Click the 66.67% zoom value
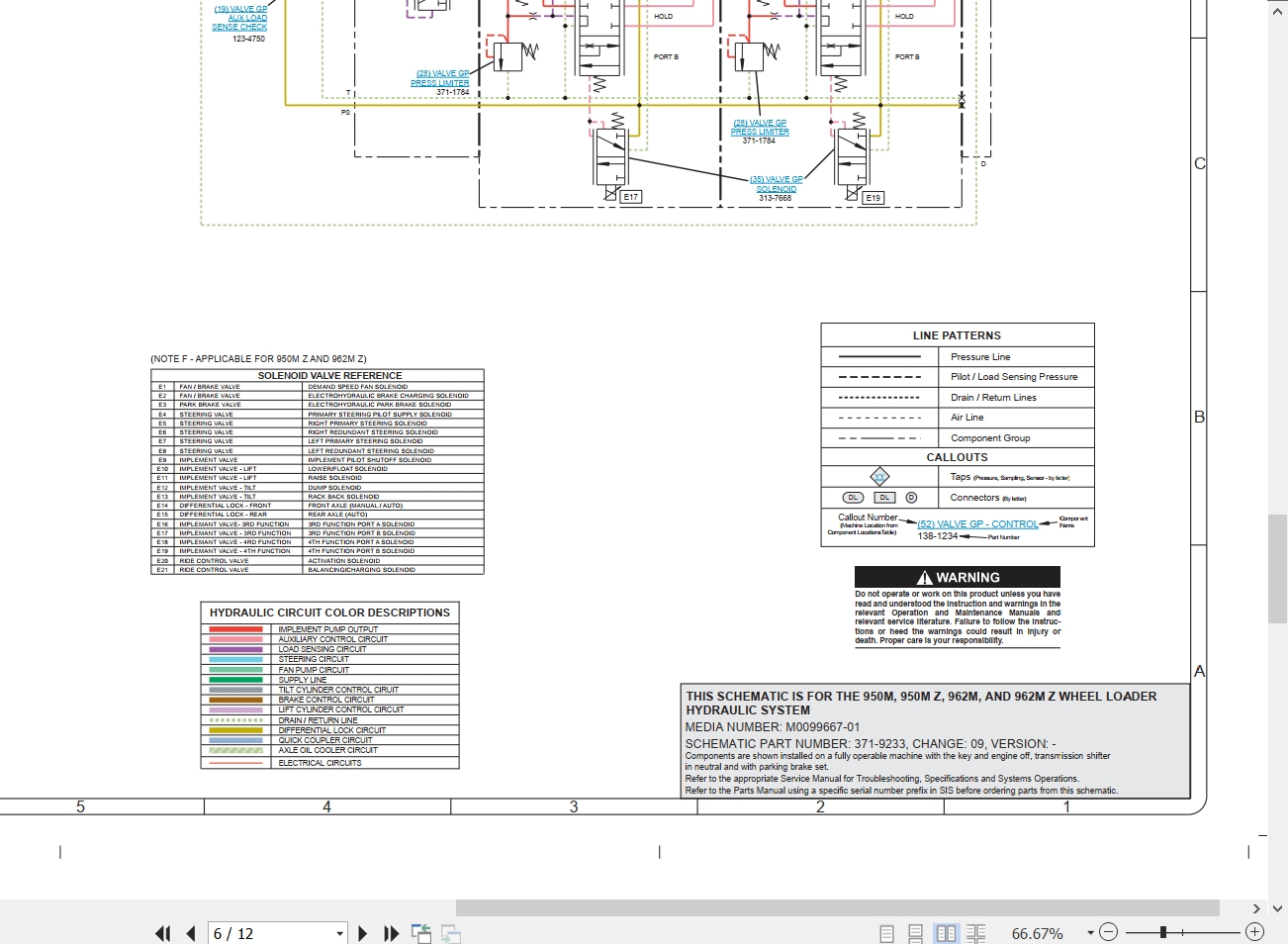Image resolution: width=1288 pixels, height=944 pixels. (x=1037, y=933)
